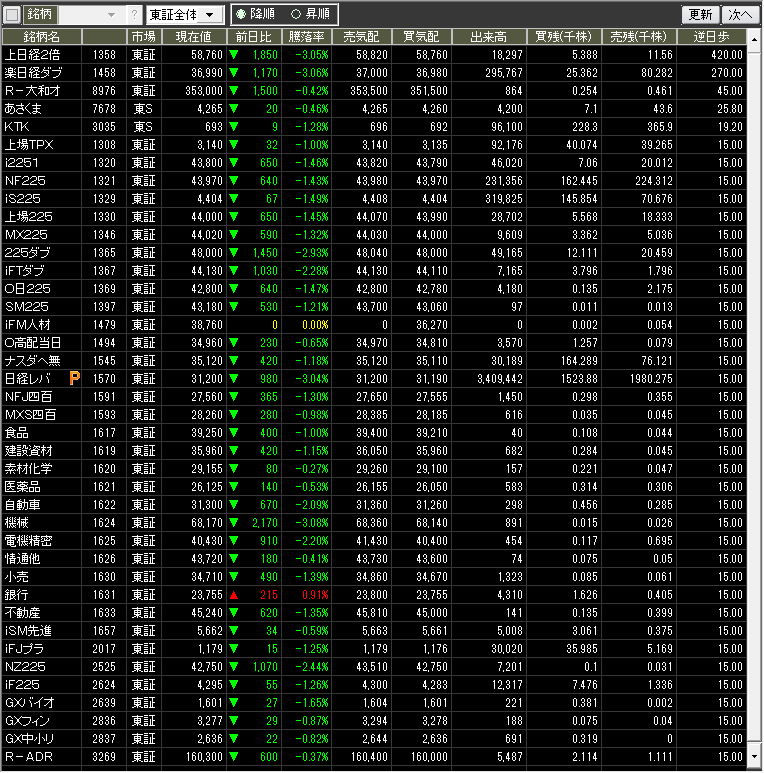Click the 買残(千株) column header
Image resolution: width=764 pixels, height=773 pixels.
pyautogui.click(x=564, y=36)
